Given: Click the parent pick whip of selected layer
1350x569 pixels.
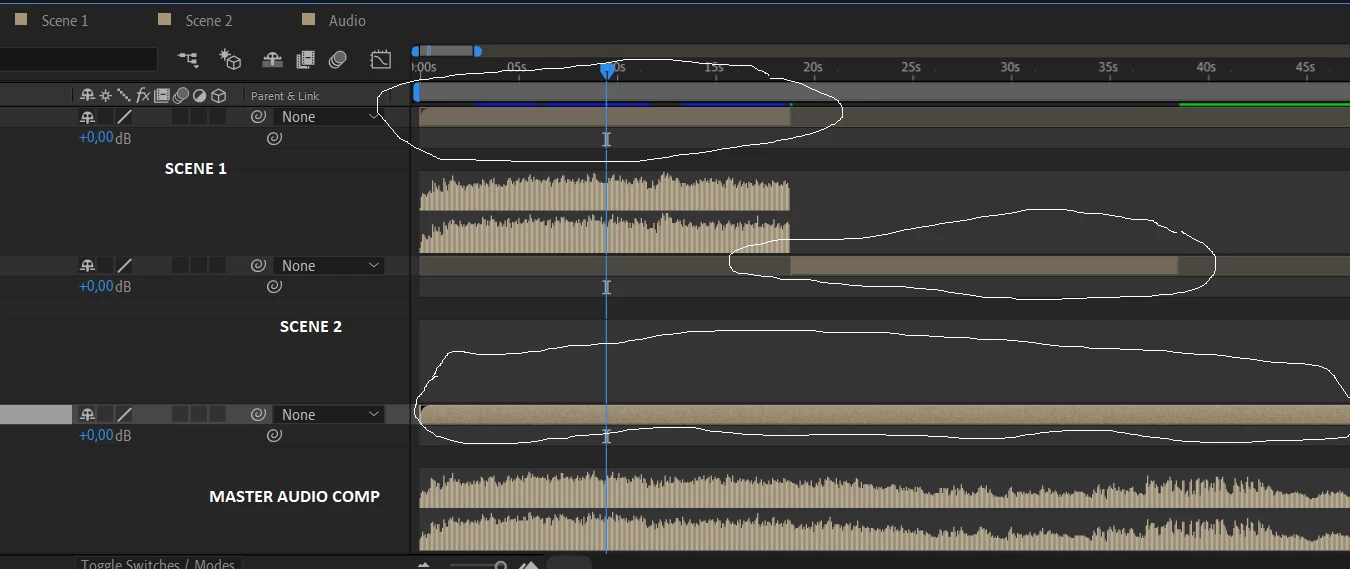Looking at the screenshot, I should [258, 414].
